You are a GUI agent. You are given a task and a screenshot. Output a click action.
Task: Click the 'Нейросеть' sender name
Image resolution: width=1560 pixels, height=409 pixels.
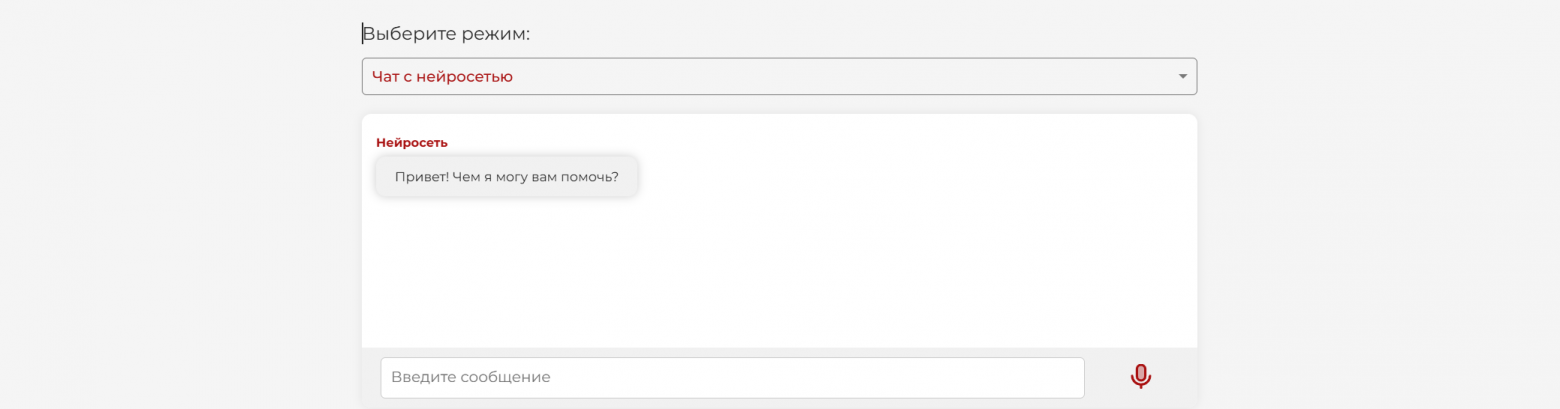[x=412, y=142]
